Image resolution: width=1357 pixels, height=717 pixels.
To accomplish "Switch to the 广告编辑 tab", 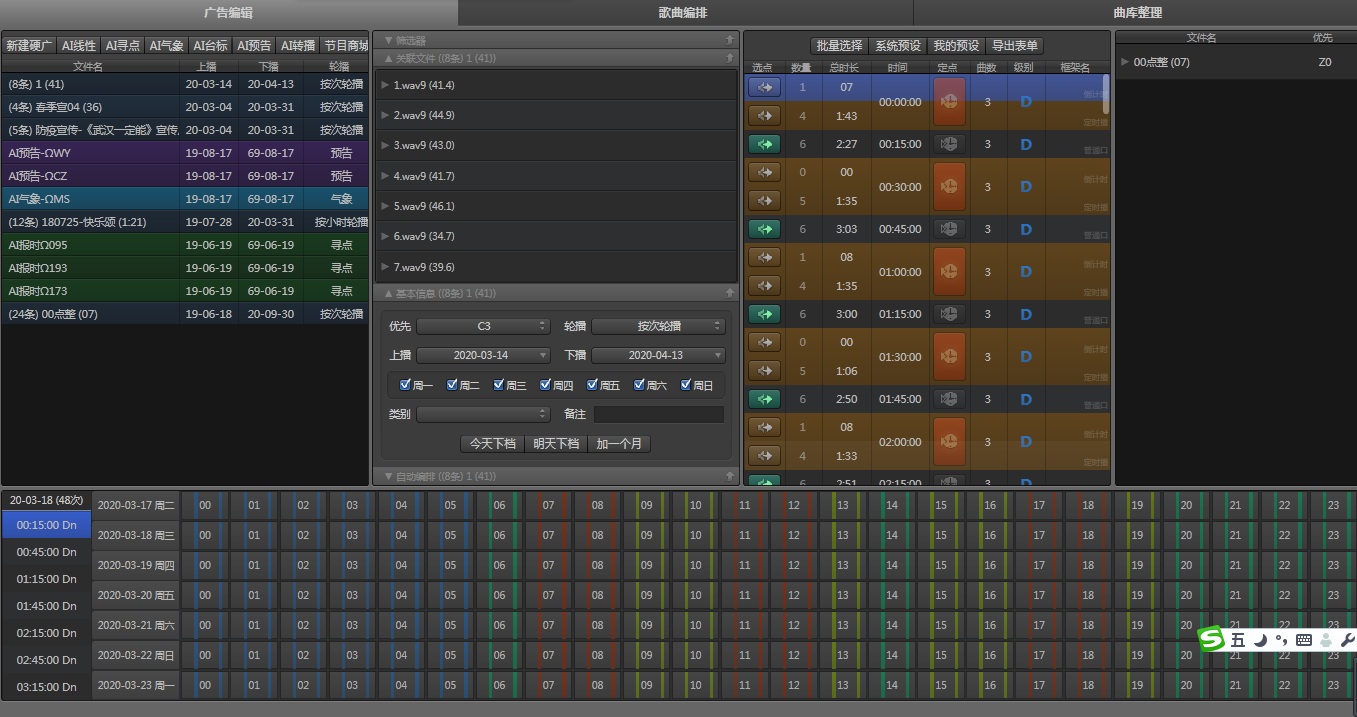I will [229, 13].
